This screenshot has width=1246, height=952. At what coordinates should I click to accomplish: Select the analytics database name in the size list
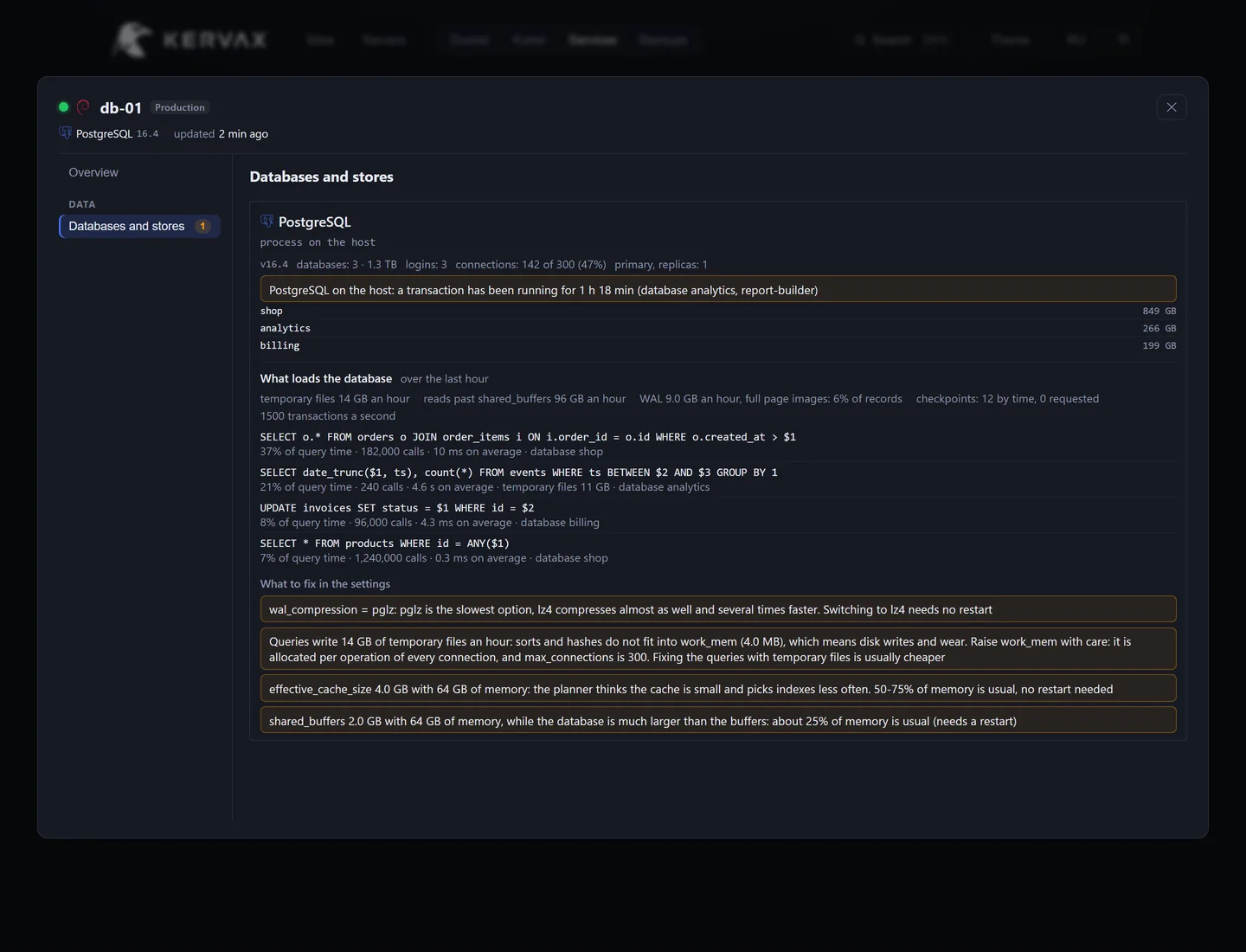[286, 328]
